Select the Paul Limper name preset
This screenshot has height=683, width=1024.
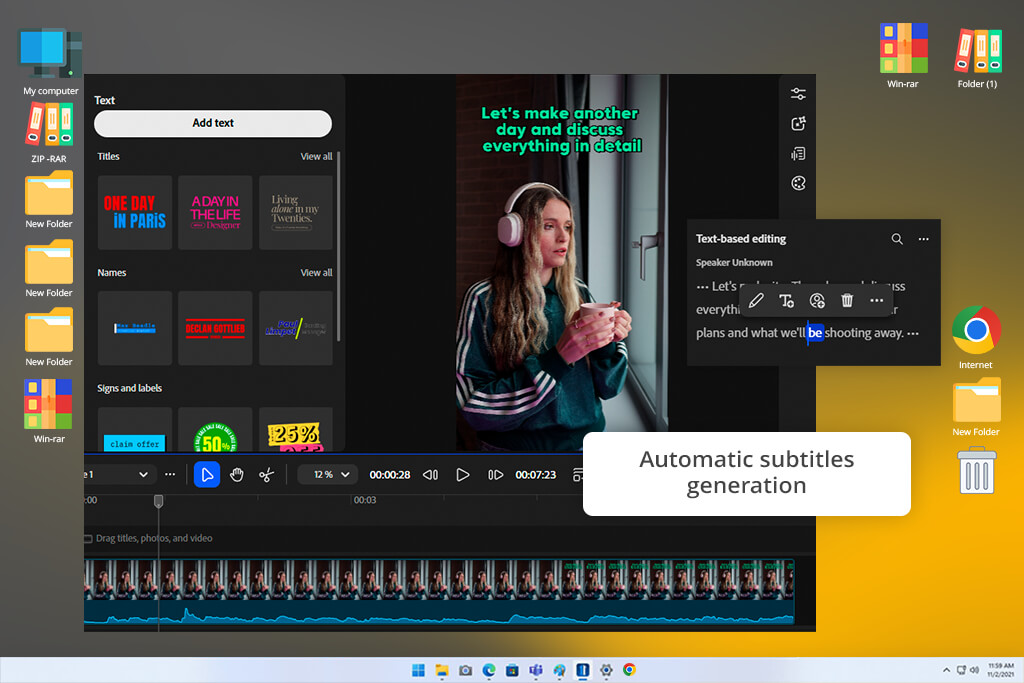click(296, 328)
